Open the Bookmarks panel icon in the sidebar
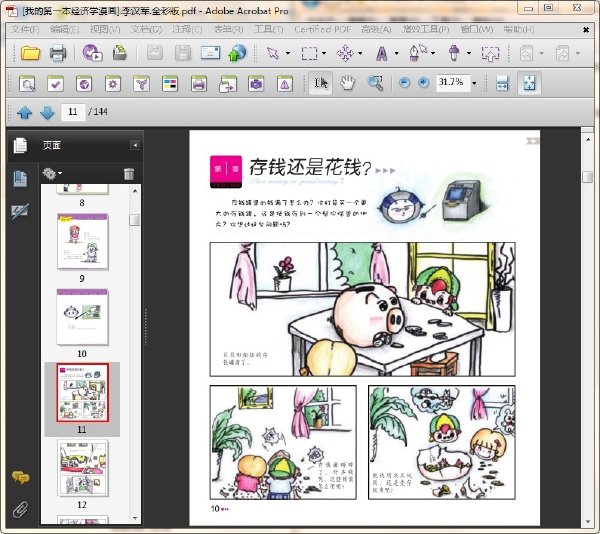Screen dimensions: 600x534 coord(20,179)
